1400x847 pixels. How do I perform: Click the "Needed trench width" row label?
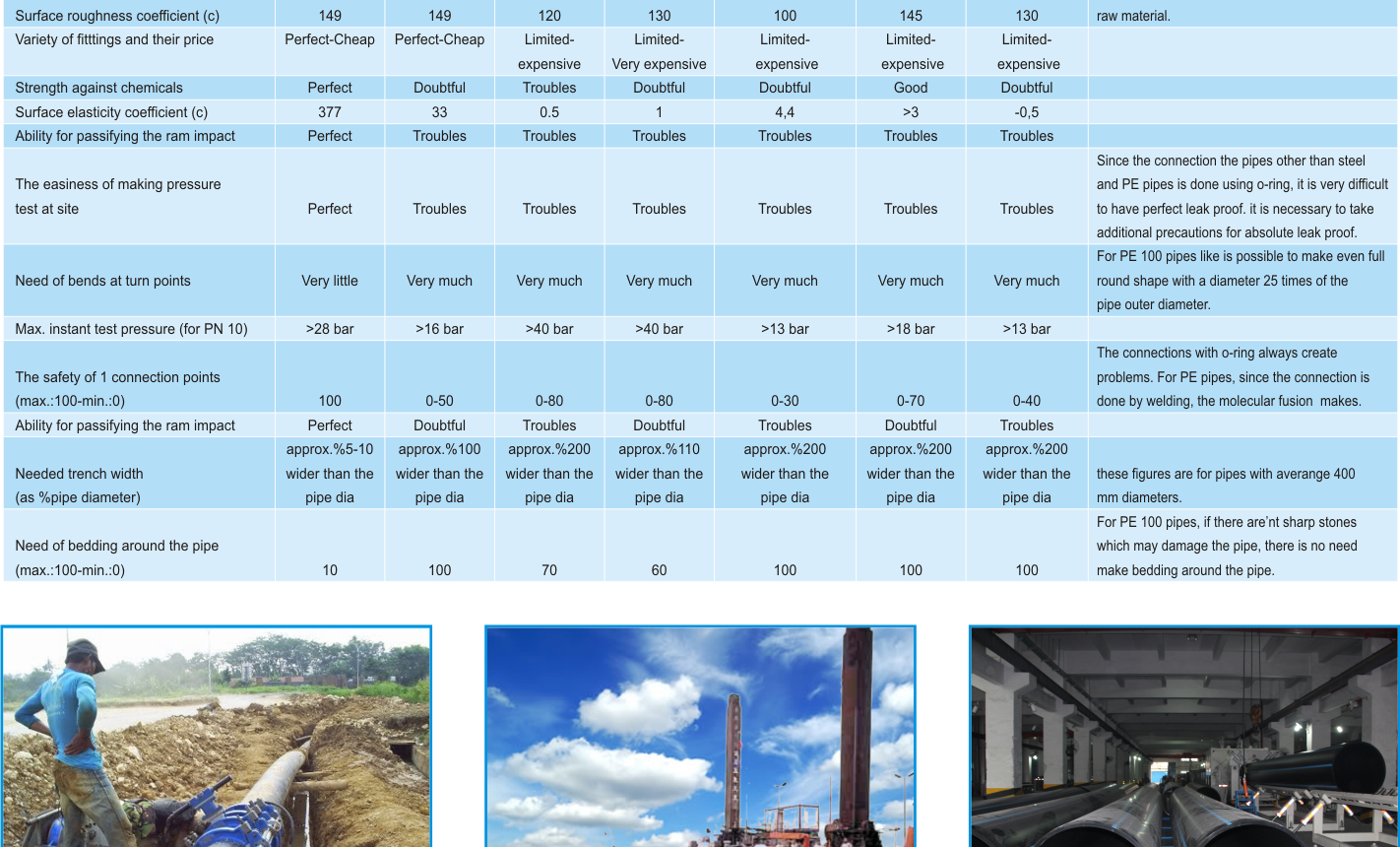pyautogui.click(x=79, y=474)
